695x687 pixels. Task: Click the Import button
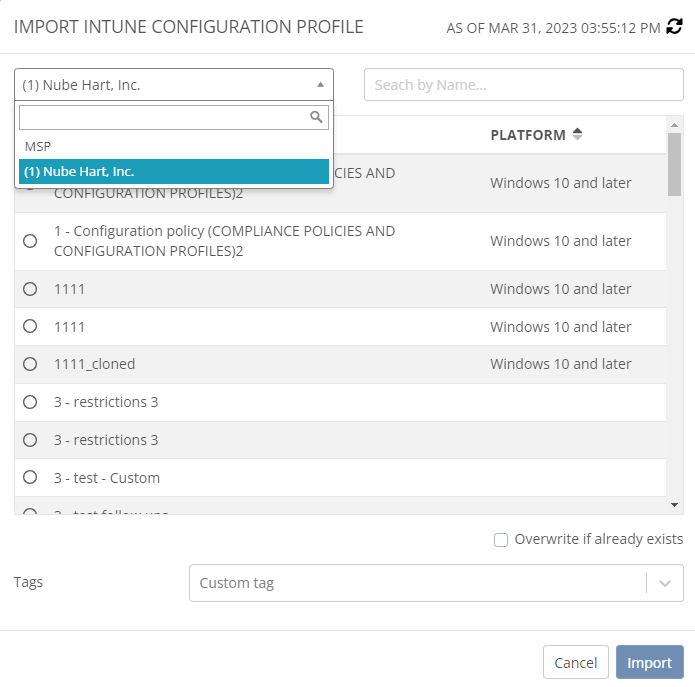pos(650,662)
